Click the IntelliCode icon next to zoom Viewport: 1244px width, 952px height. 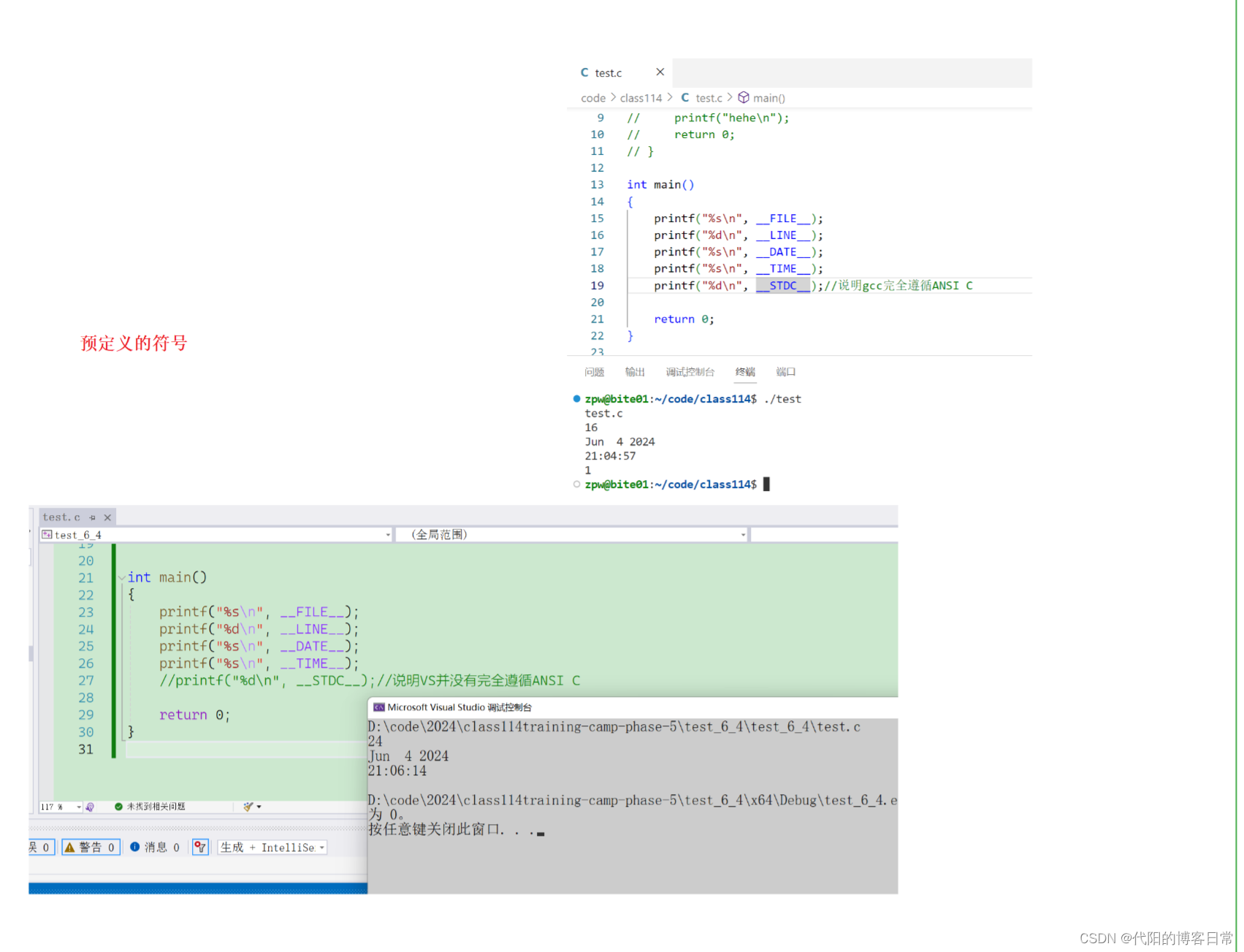[90, 807]
